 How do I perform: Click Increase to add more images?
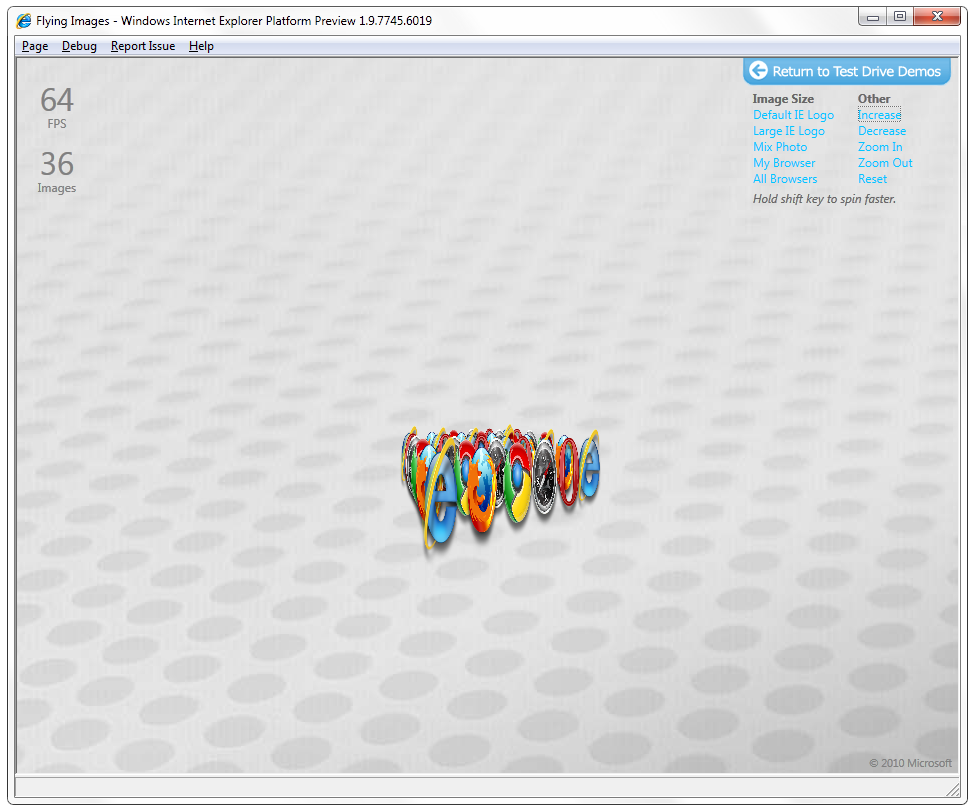[x=879, y=115]
